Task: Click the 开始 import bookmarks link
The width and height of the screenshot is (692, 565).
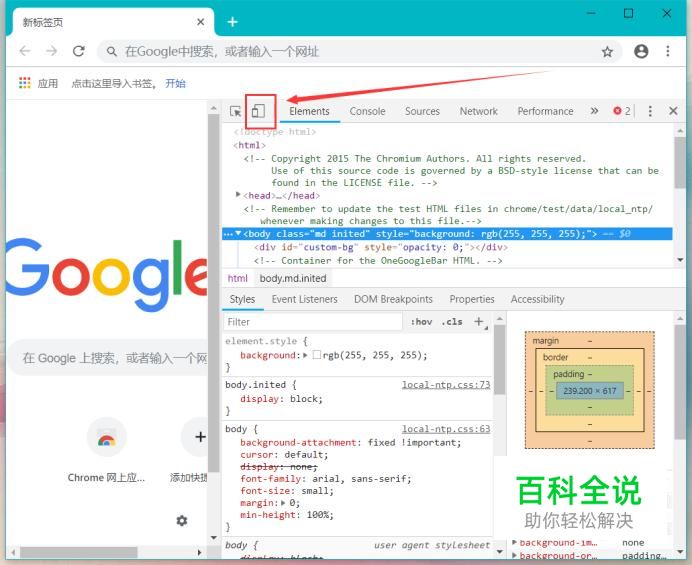Action: pos(175,83)
